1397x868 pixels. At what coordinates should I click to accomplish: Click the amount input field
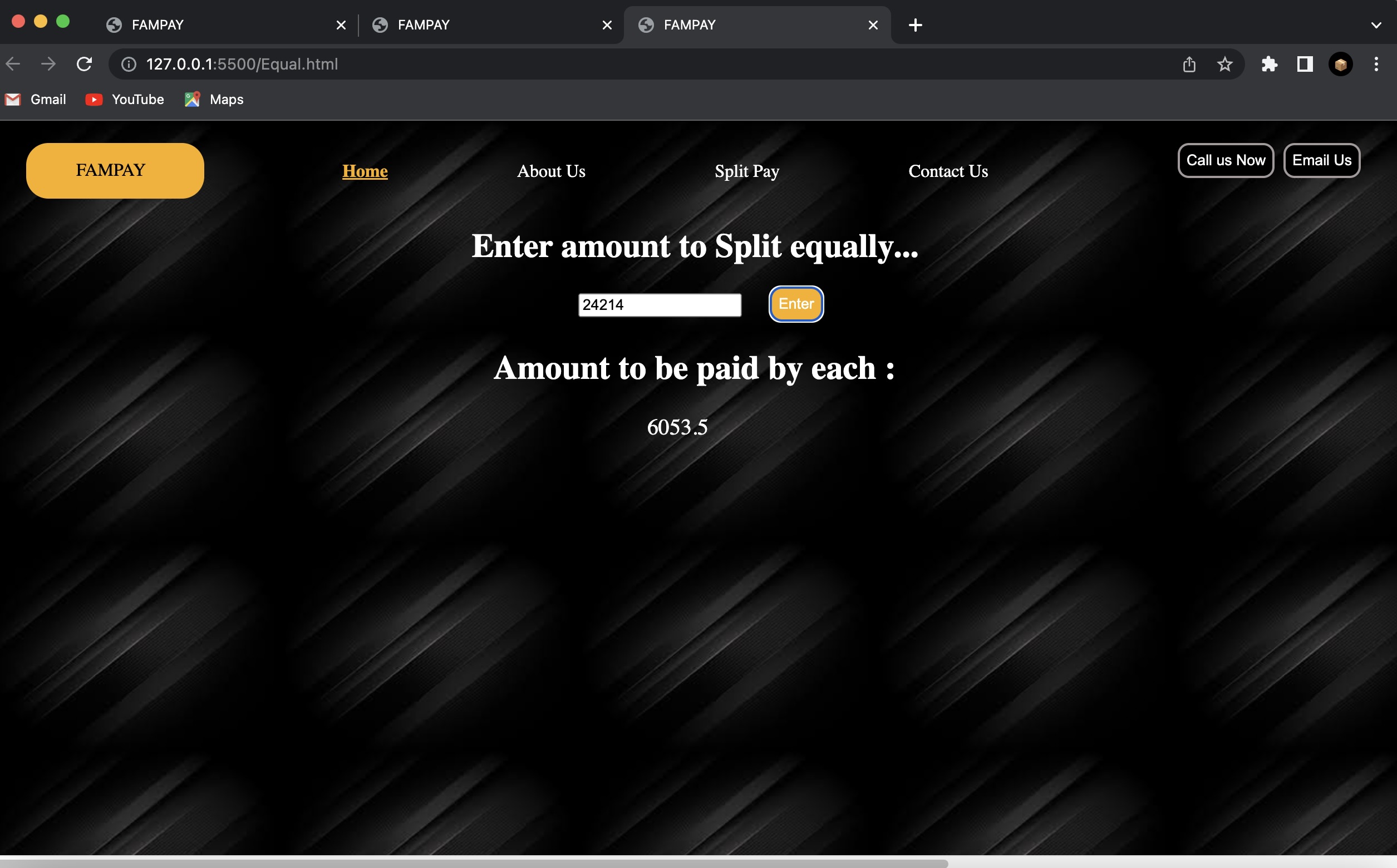[x=659, y=305]
